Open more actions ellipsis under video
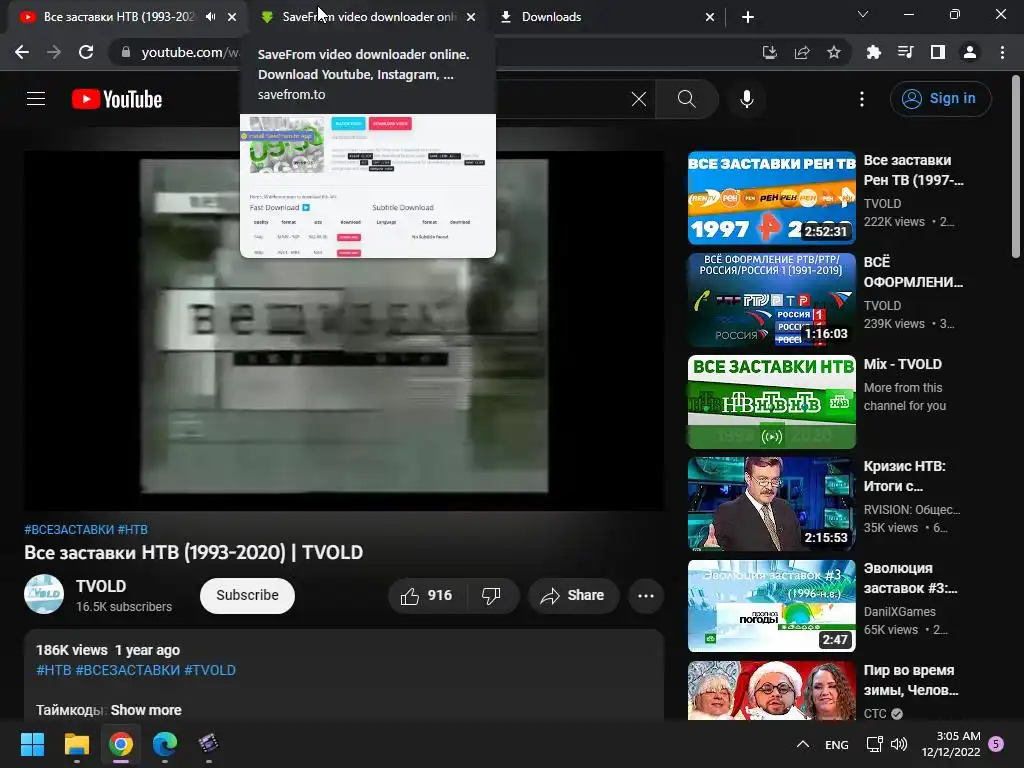This screenshot has height=768, width=1024. coord(646,596)
